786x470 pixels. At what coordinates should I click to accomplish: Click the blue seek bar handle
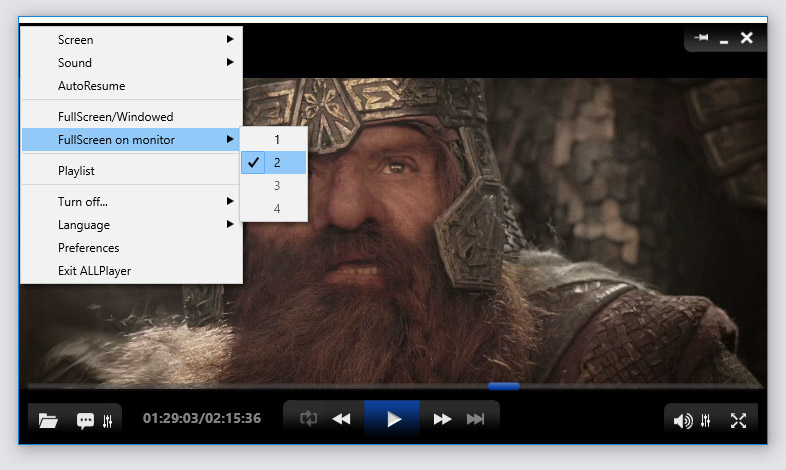503,386
